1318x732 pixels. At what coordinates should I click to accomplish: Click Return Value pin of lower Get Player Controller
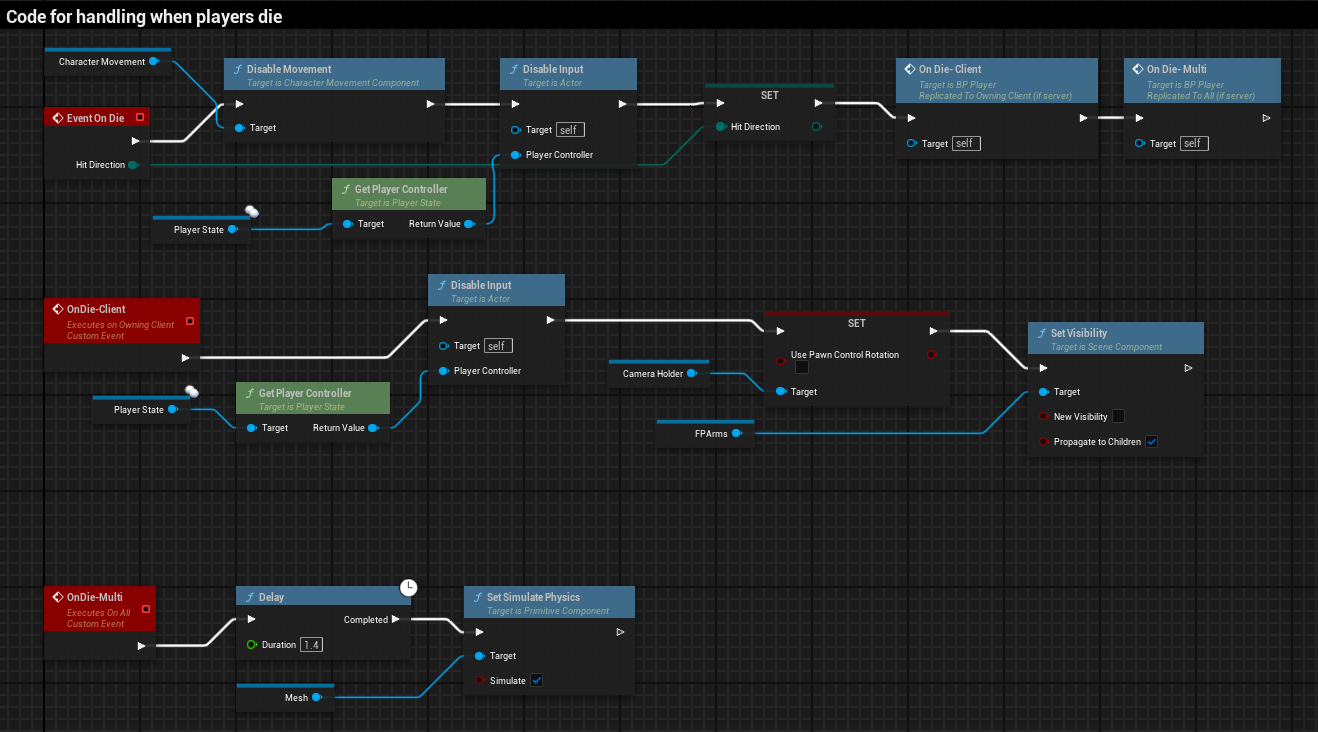click(x=373, y=428)
